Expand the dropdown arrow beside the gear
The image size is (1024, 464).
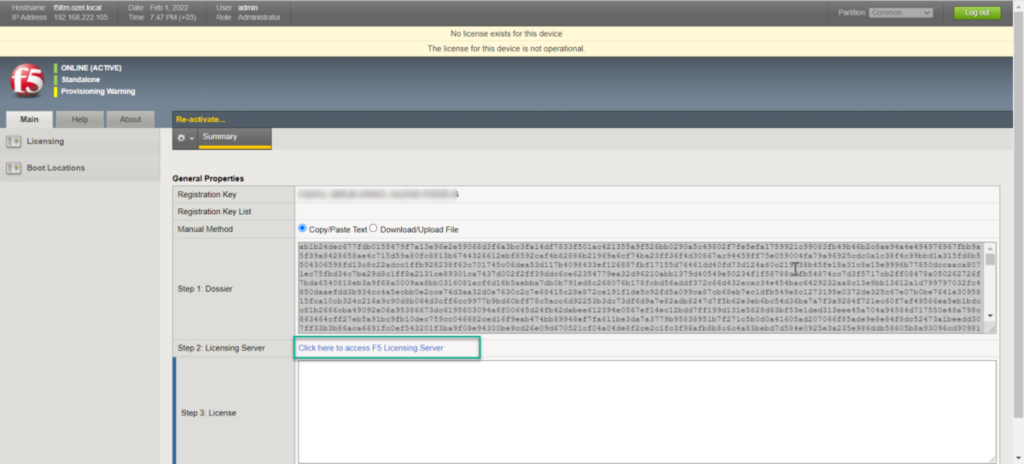[191, 139]
